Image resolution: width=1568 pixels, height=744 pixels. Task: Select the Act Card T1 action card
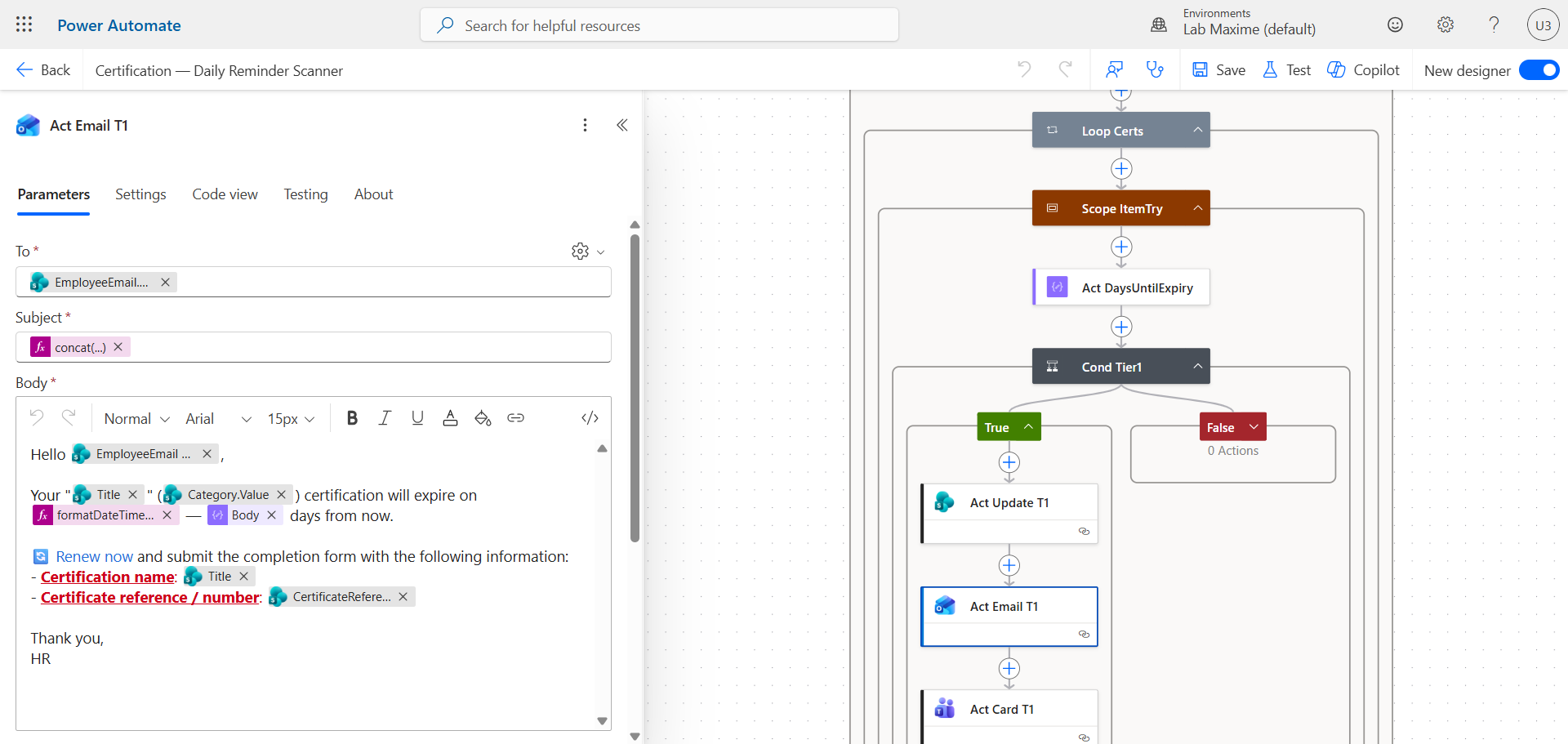pyautogui.click(x=1009, y=716)
